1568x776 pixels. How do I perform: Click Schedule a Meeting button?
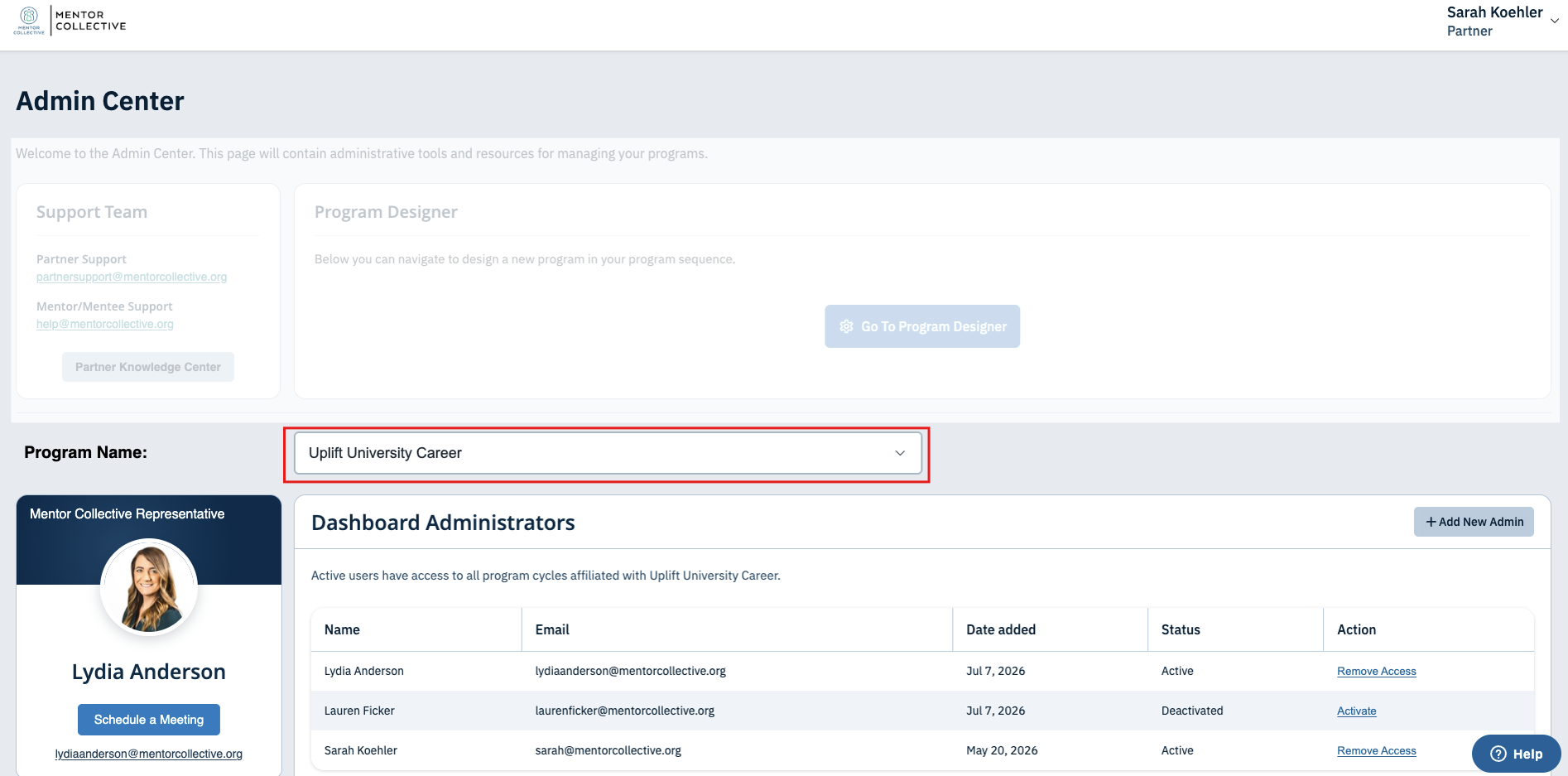[x=149, y=720]
